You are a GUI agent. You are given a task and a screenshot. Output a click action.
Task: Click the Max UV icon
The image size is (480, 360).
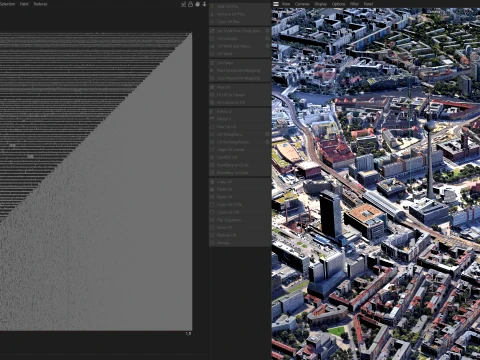[x=212, y=87]
